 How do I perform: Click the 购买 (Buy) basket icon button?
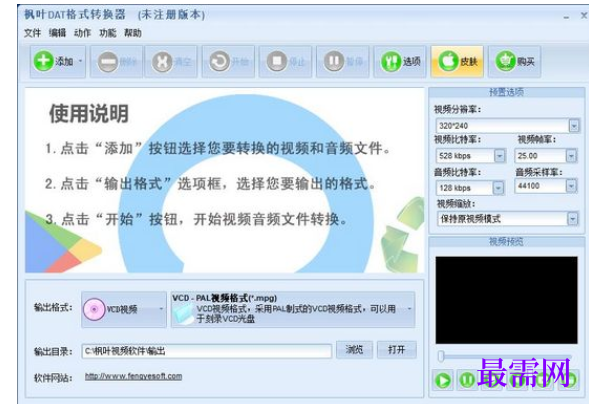(x=514, y=62)
